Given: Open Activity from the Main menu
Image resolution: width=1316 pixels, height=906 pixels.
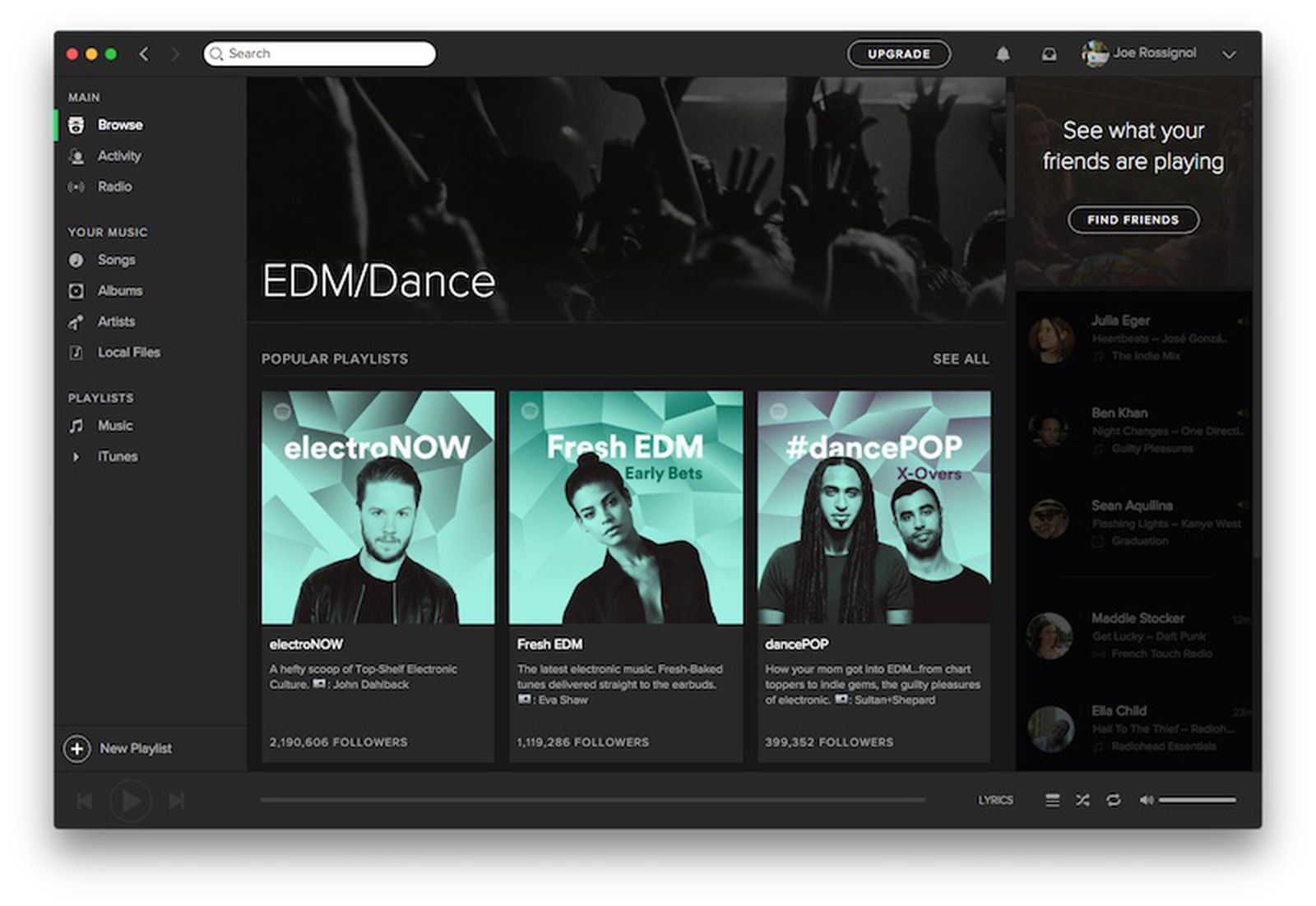Looking at the screenshot, I should tap(119, 156).
